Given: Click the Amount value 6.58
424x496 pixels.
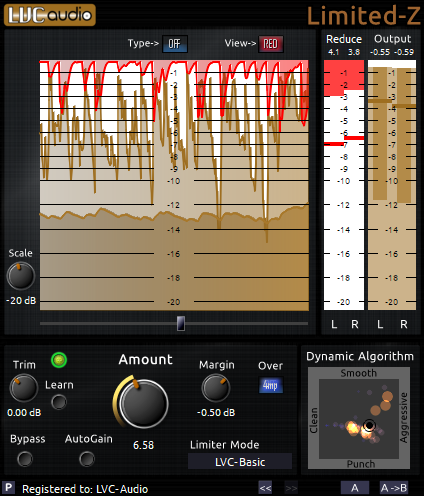Looking at the screenshot, I should click(143, 445).
